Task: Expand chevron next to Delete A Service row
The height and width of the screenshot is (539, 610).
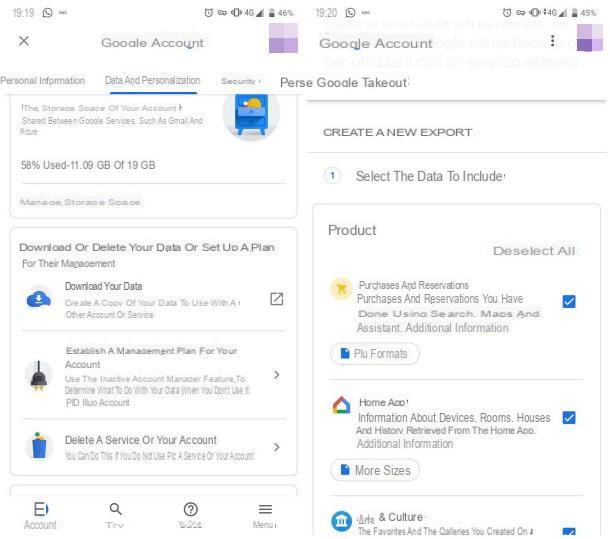Action: point(277,447)
